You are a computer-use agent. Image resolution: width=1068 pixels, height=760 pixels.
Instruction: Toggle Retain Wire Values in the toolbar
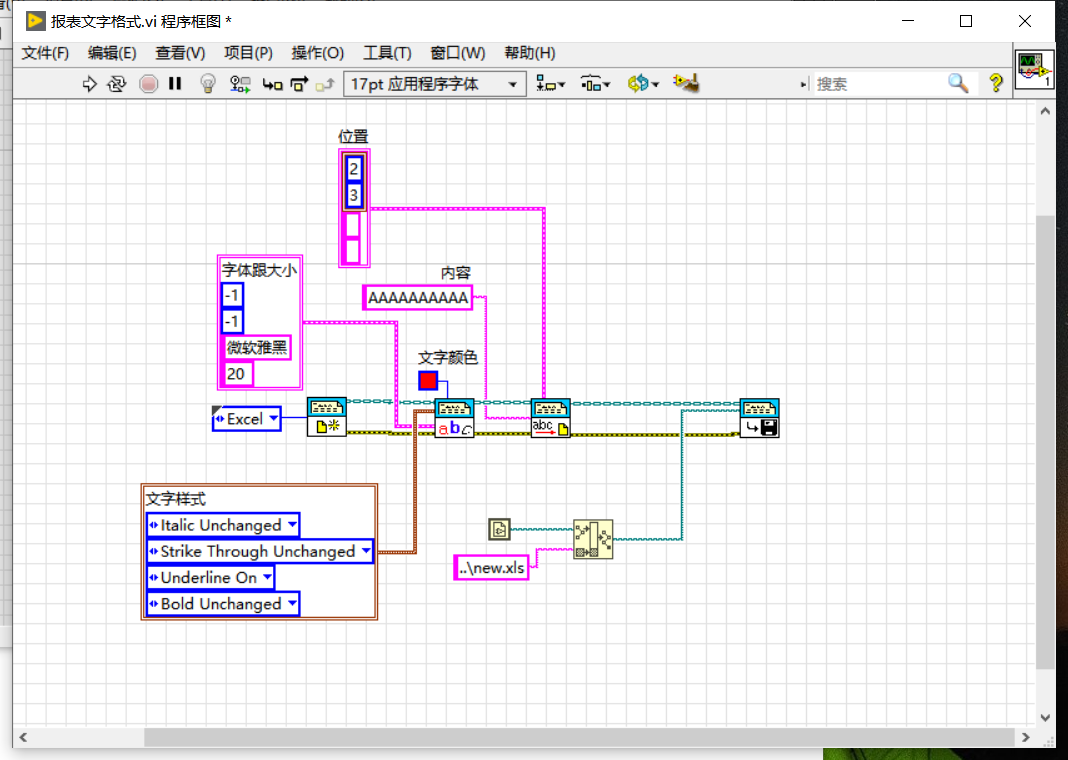coord(240,84)
